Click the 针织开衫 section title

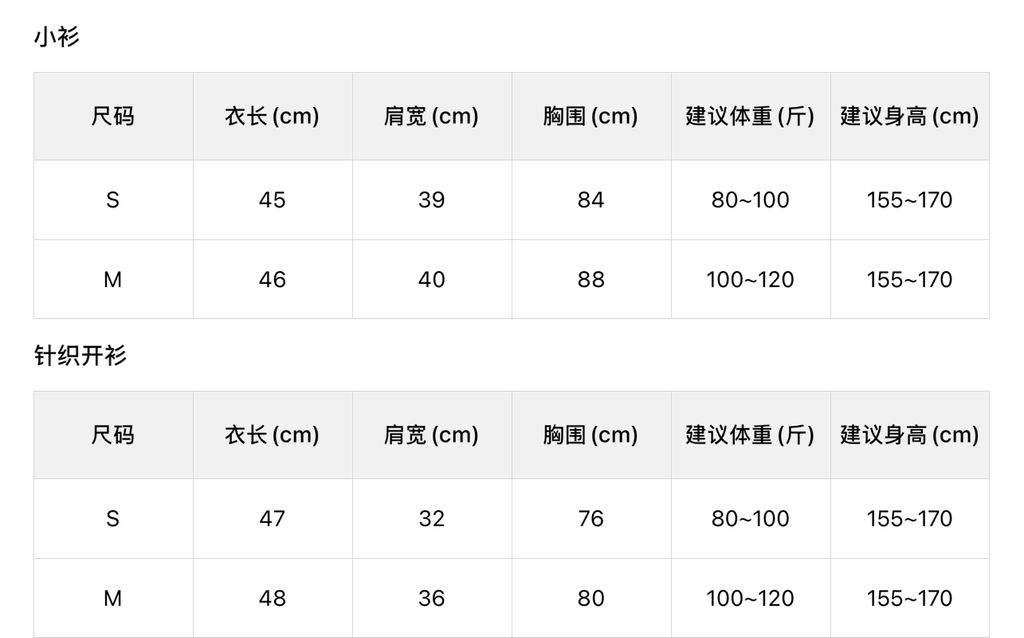(x=80, y=356)
